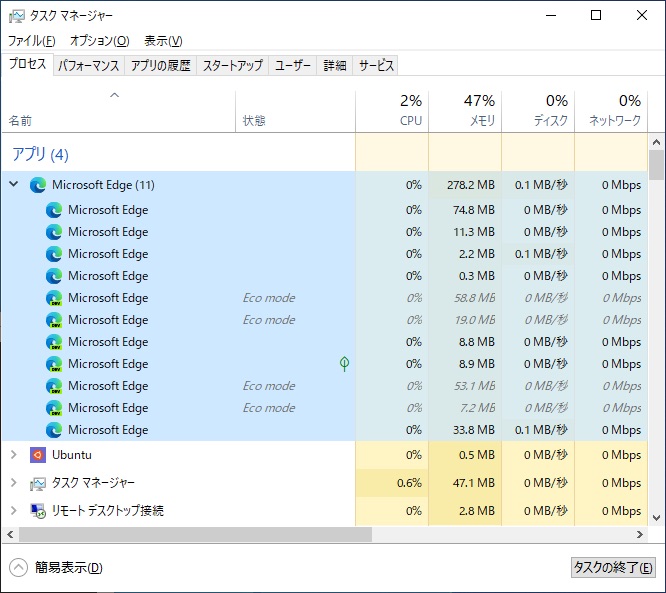Image resolution: width=666 pixels, height=593 pixels.
Task: Click the vertical scrollbar up arrow
Action: [x=657, y=142]
